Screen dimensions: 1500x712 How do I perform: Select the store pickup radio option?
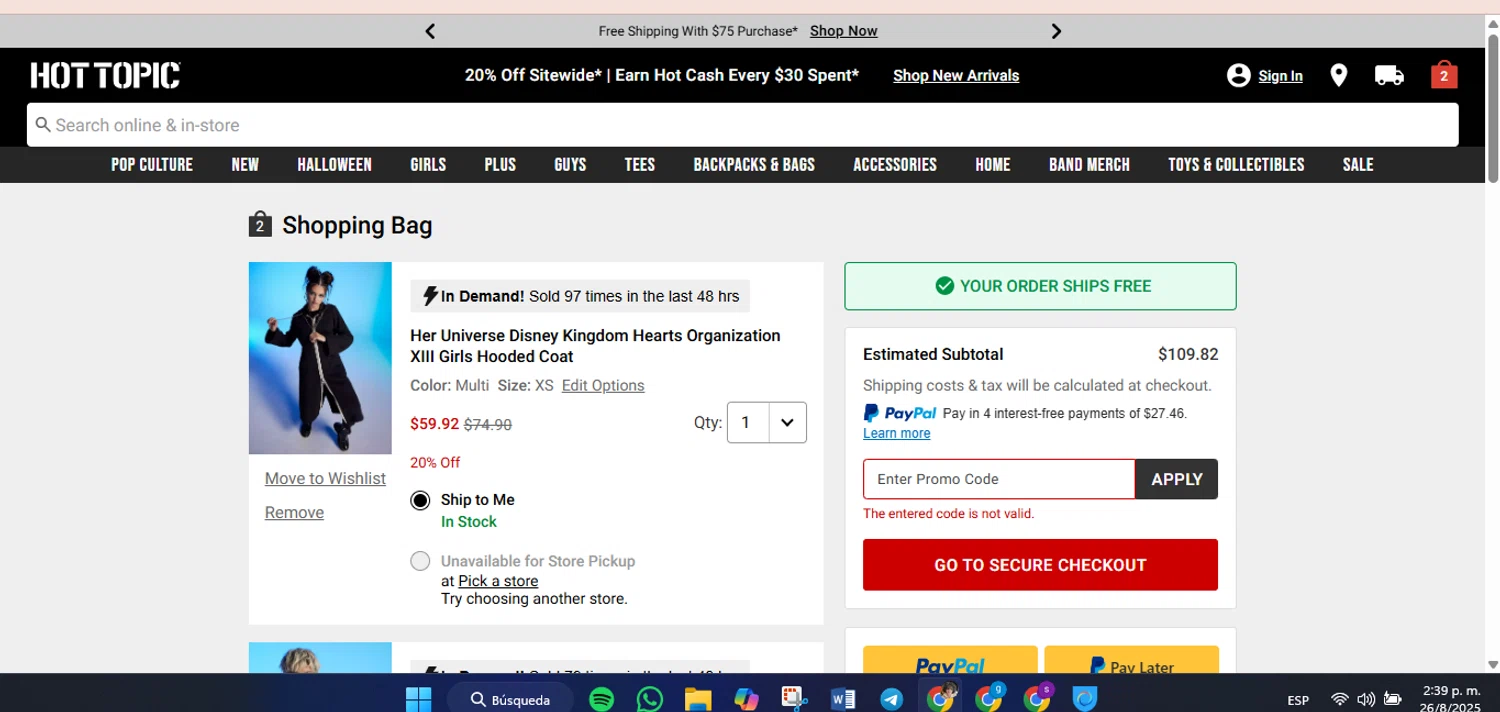420,561
